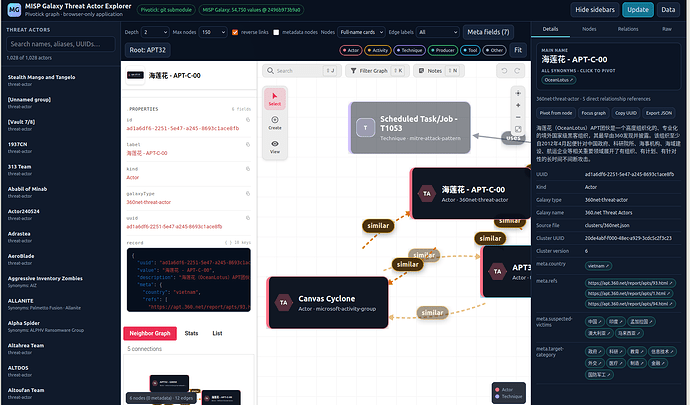Toggle the Technique node type filter
Screen dimensions: 690x405
(x=409, y=50)
